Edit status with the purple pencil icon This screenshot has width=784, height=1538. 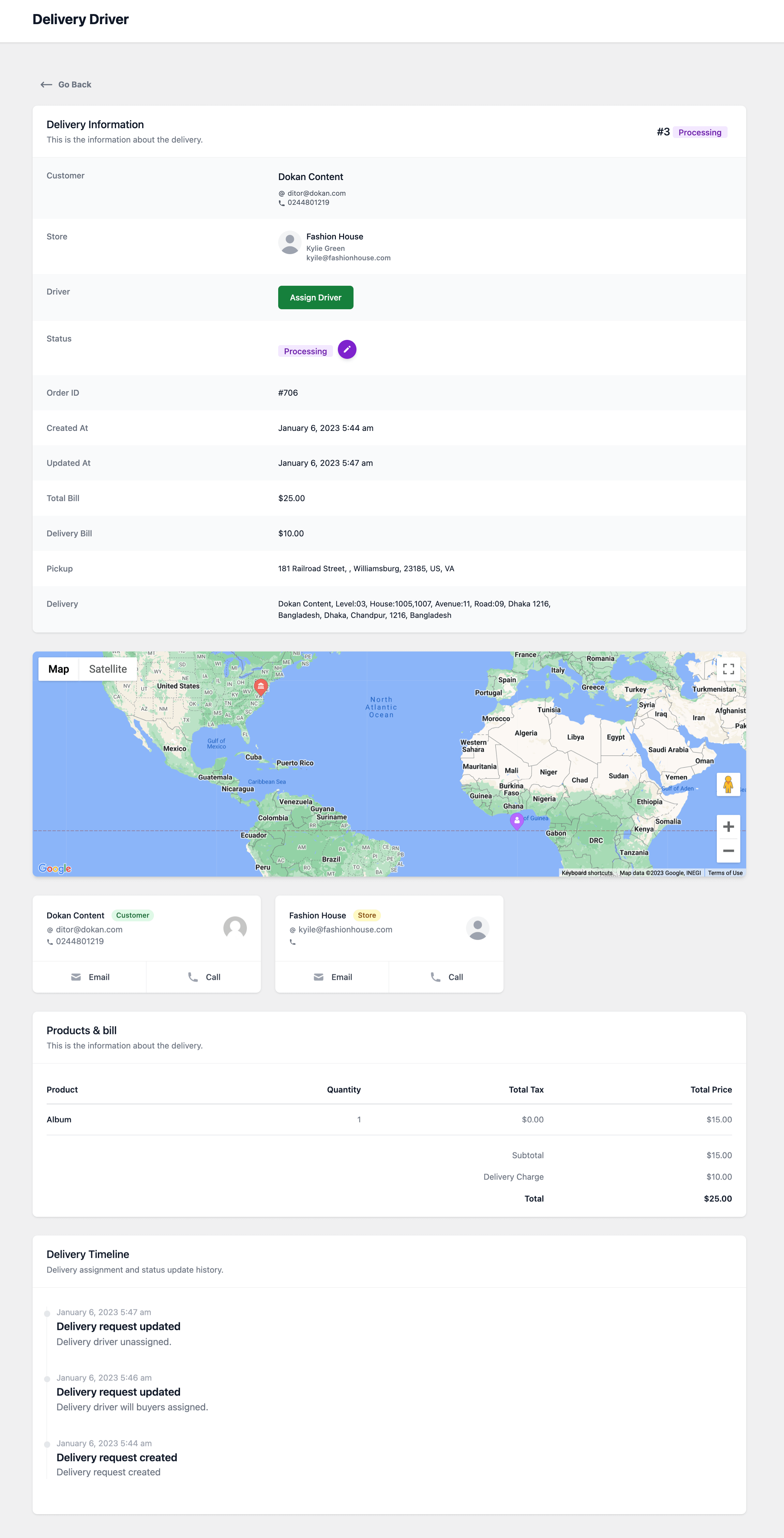(x=347, y=349)
